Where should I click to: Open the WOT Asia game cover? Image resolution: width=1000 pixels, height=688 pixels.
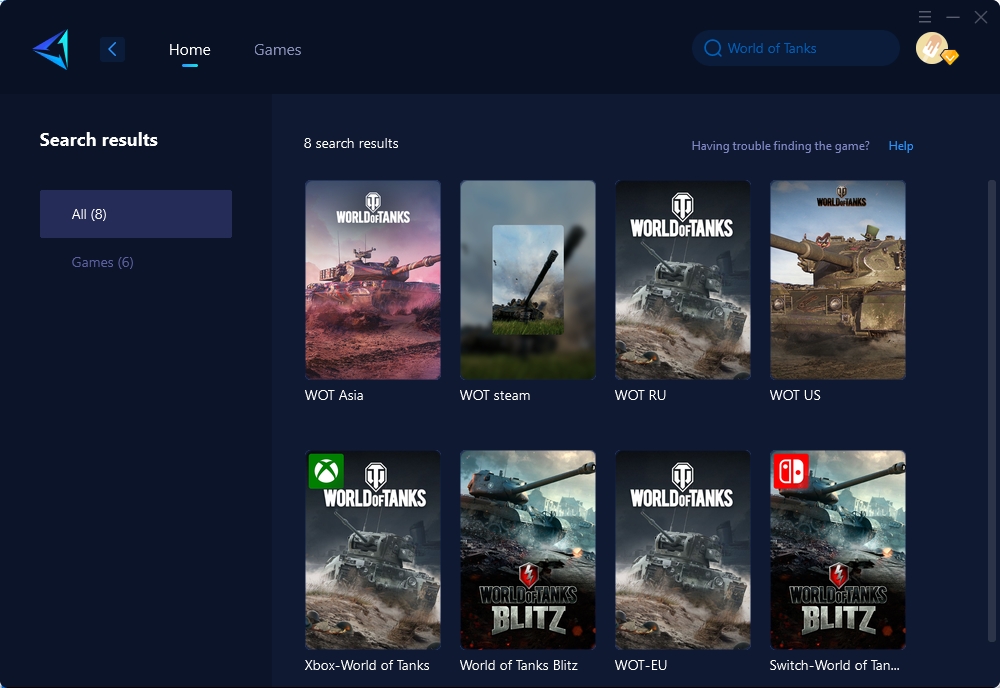pyautogui.click(x=373, y=280)
